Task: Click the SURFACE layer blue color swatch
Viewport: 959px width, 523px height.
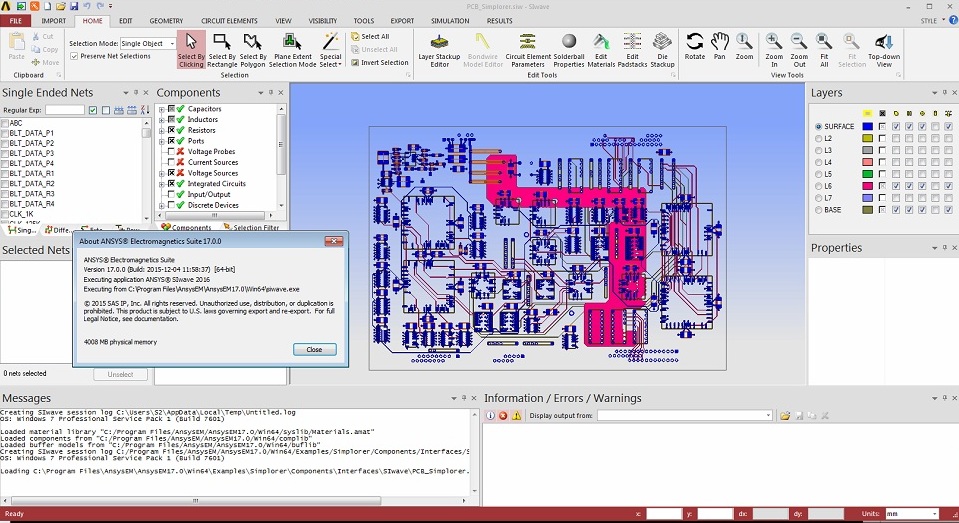Action: 867,127
